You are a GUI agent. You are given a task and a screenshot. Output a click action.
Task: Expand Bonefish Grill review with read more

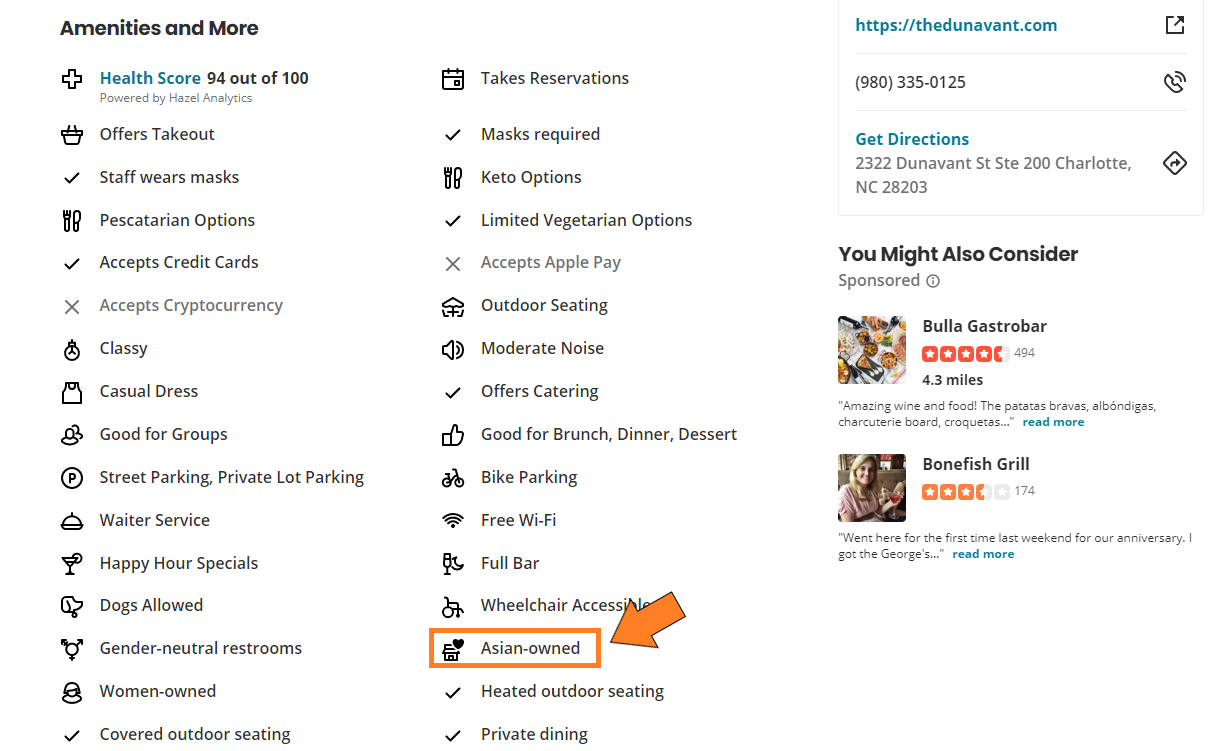tap(983, 554)
